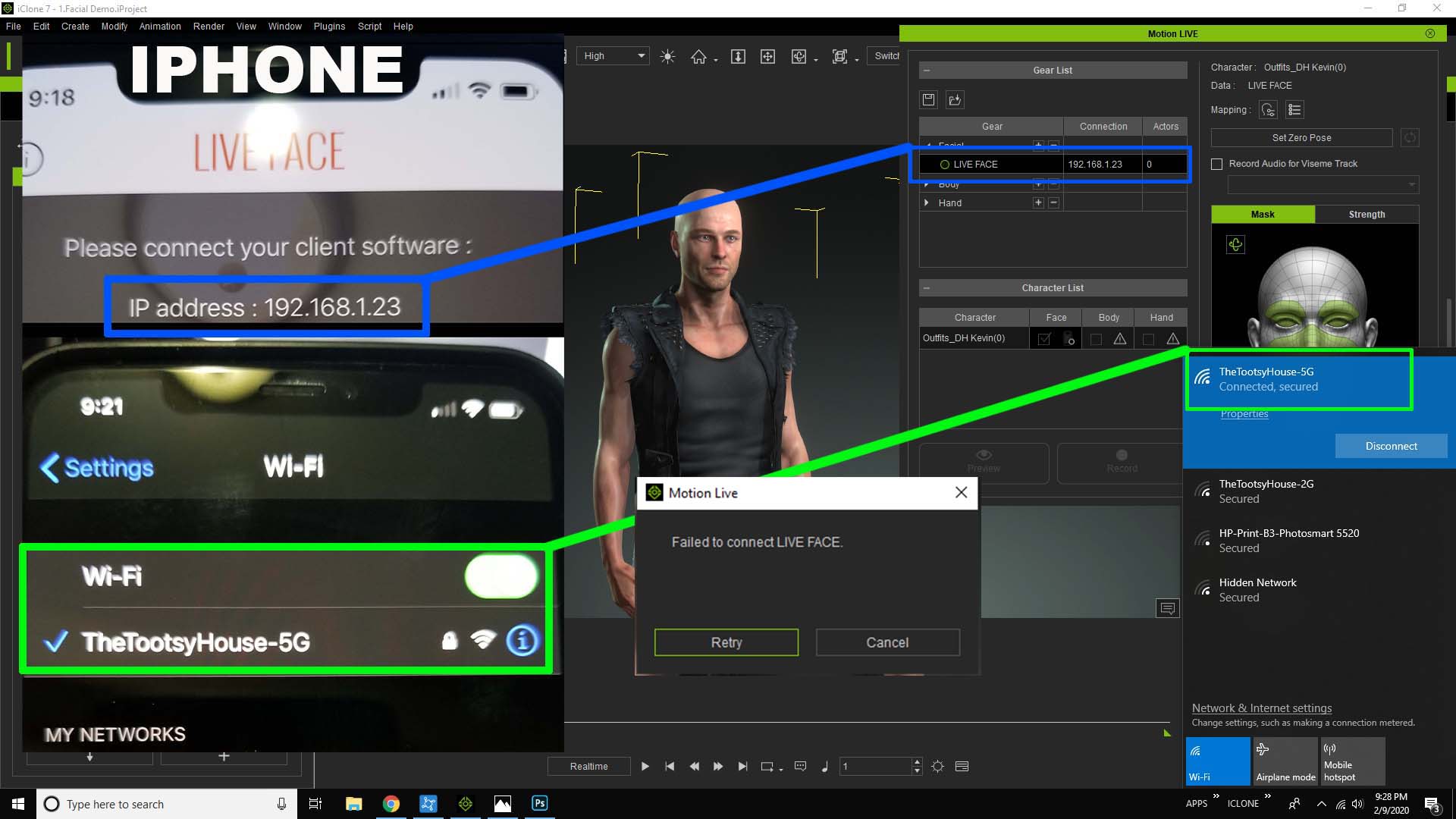
Task: Click the load gear list icon
Action: click(x=955, y=99)
